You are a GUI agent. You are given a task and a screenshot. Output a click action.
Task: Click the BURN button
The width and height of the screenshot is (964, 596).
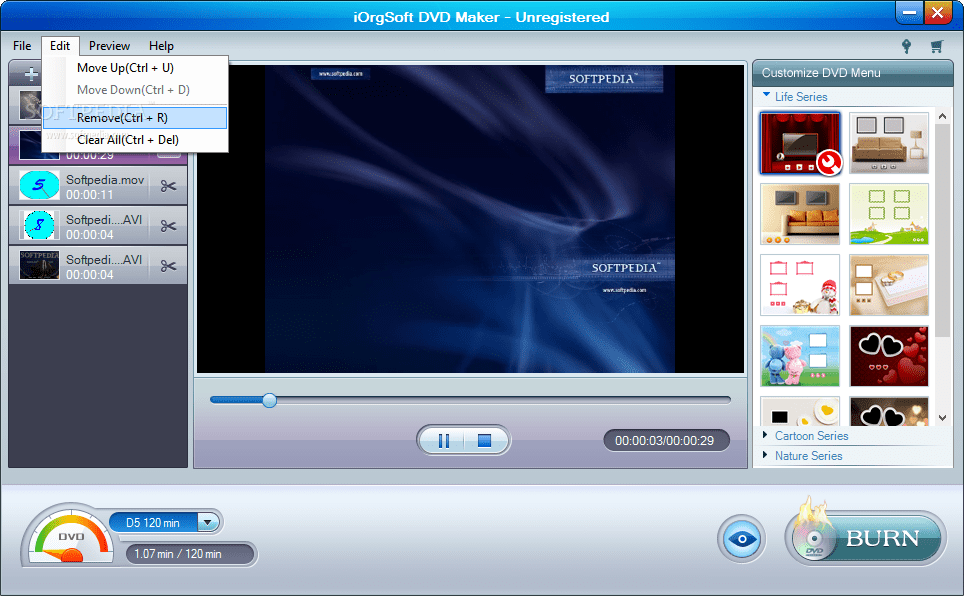click(x=865, y=538)
